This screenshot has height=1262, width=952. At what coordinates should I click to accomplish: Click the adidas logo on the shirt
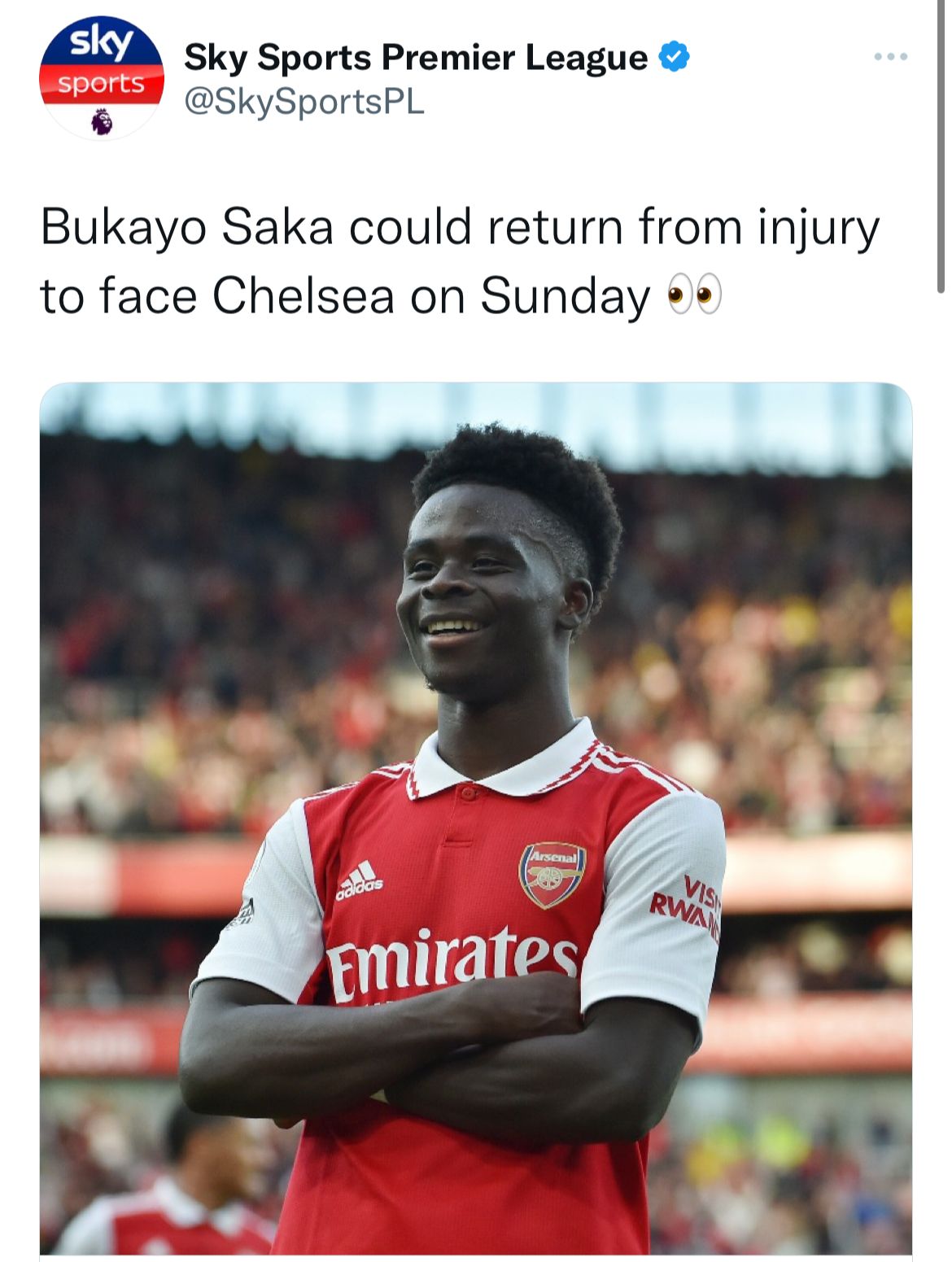(x=359, y=880)
